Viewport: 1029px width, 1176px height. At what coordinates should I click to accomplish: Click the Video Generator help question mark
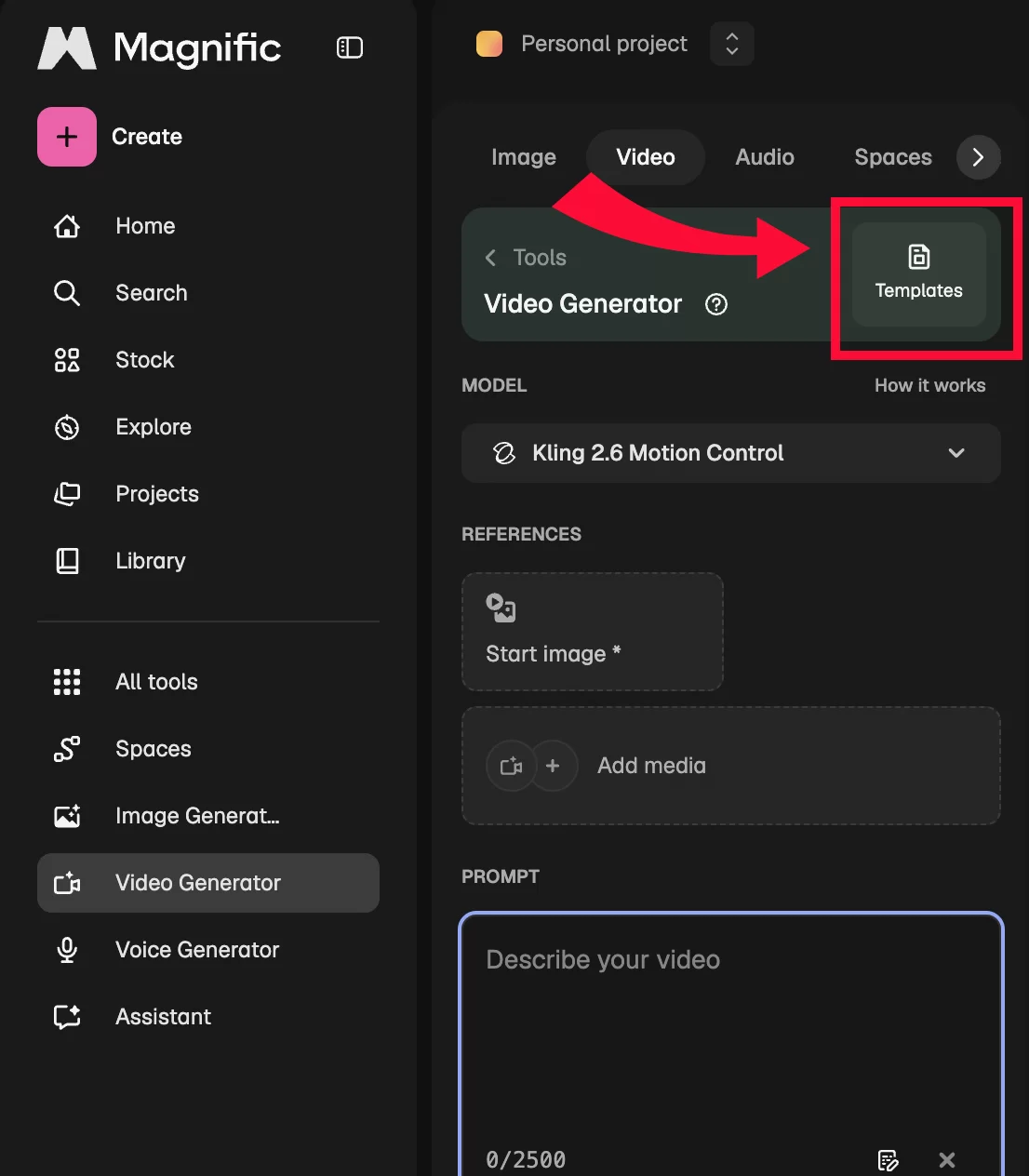(716, 304)
